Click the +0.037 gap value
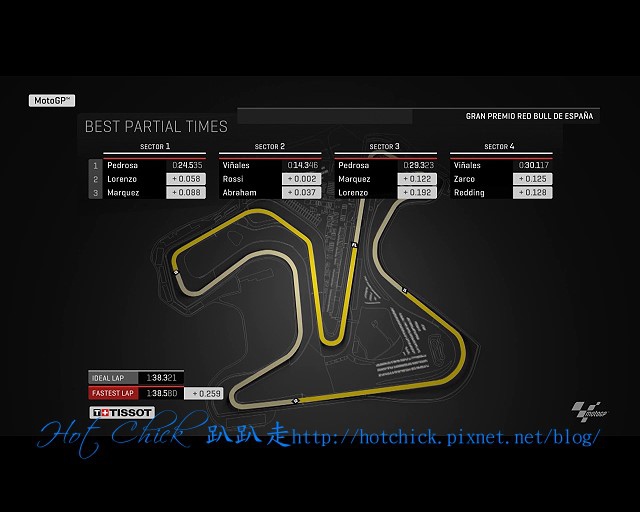 [x=302, y=193]
